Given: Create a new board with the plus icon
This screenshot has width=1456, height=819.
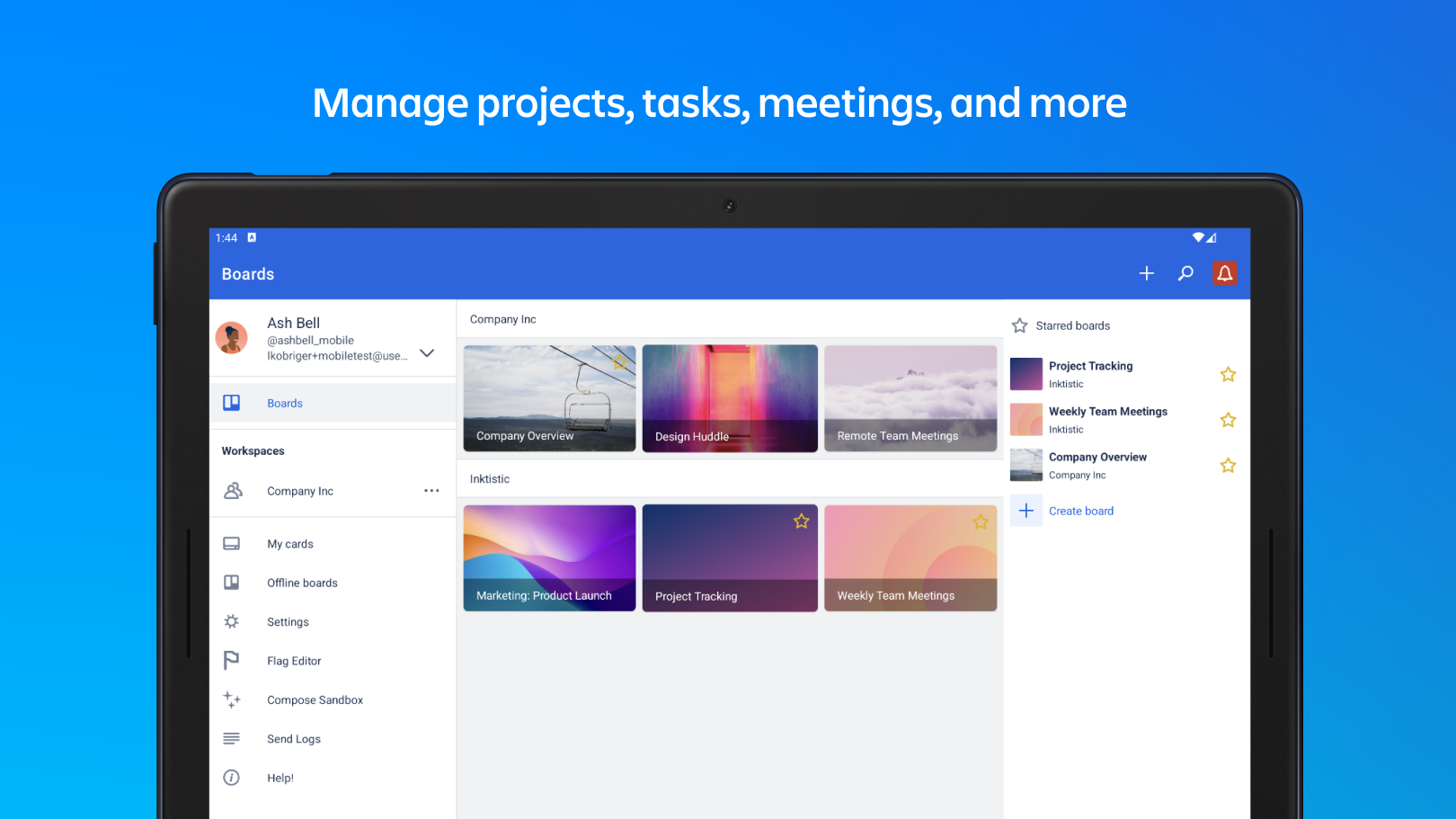Looking at the screenshot, I should point(1147,273).
